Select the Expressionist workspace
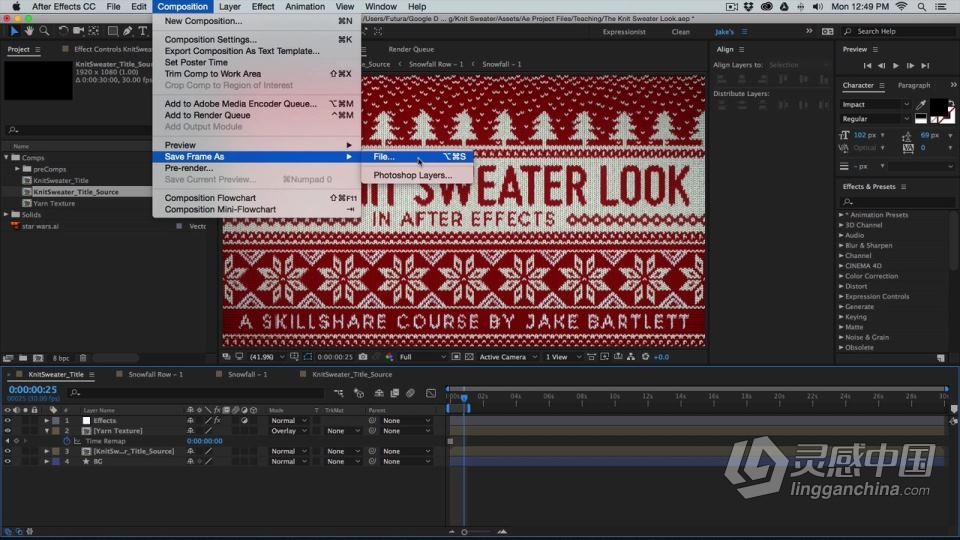Viewport: 960px width, 540px height. click(x=624, y=32)
